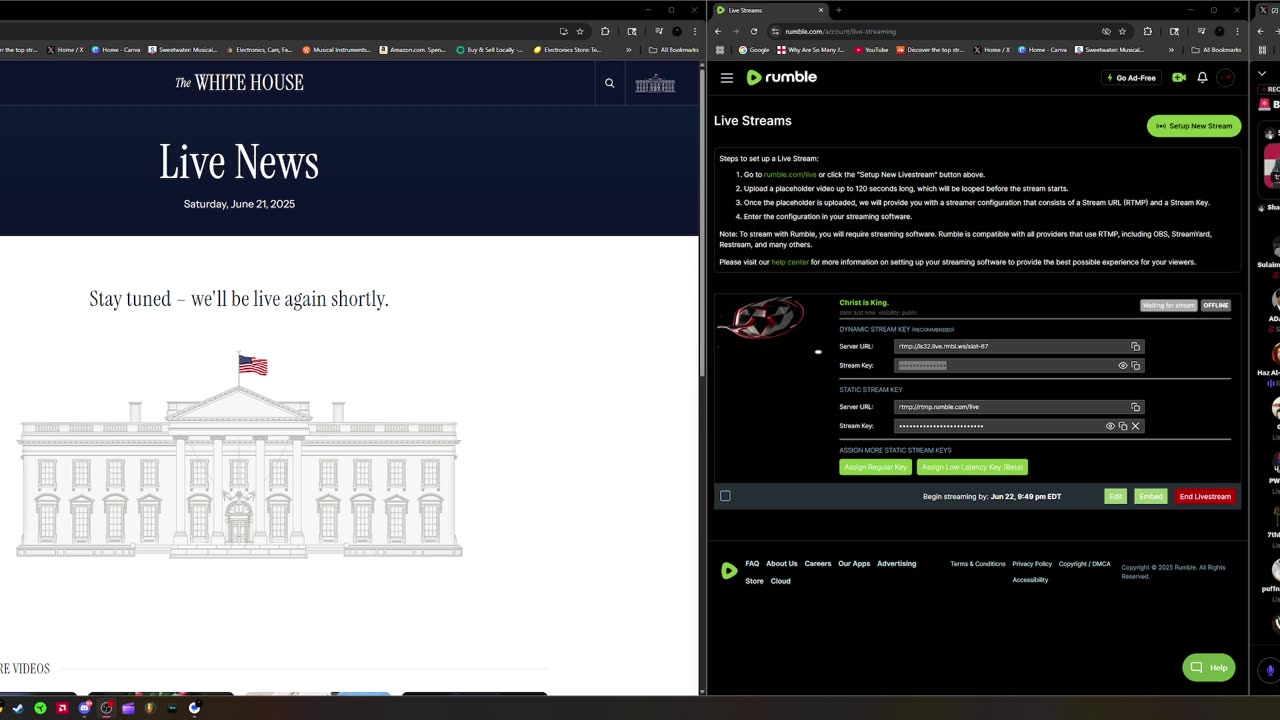Click the Christ is King stream title

point(864,302)
